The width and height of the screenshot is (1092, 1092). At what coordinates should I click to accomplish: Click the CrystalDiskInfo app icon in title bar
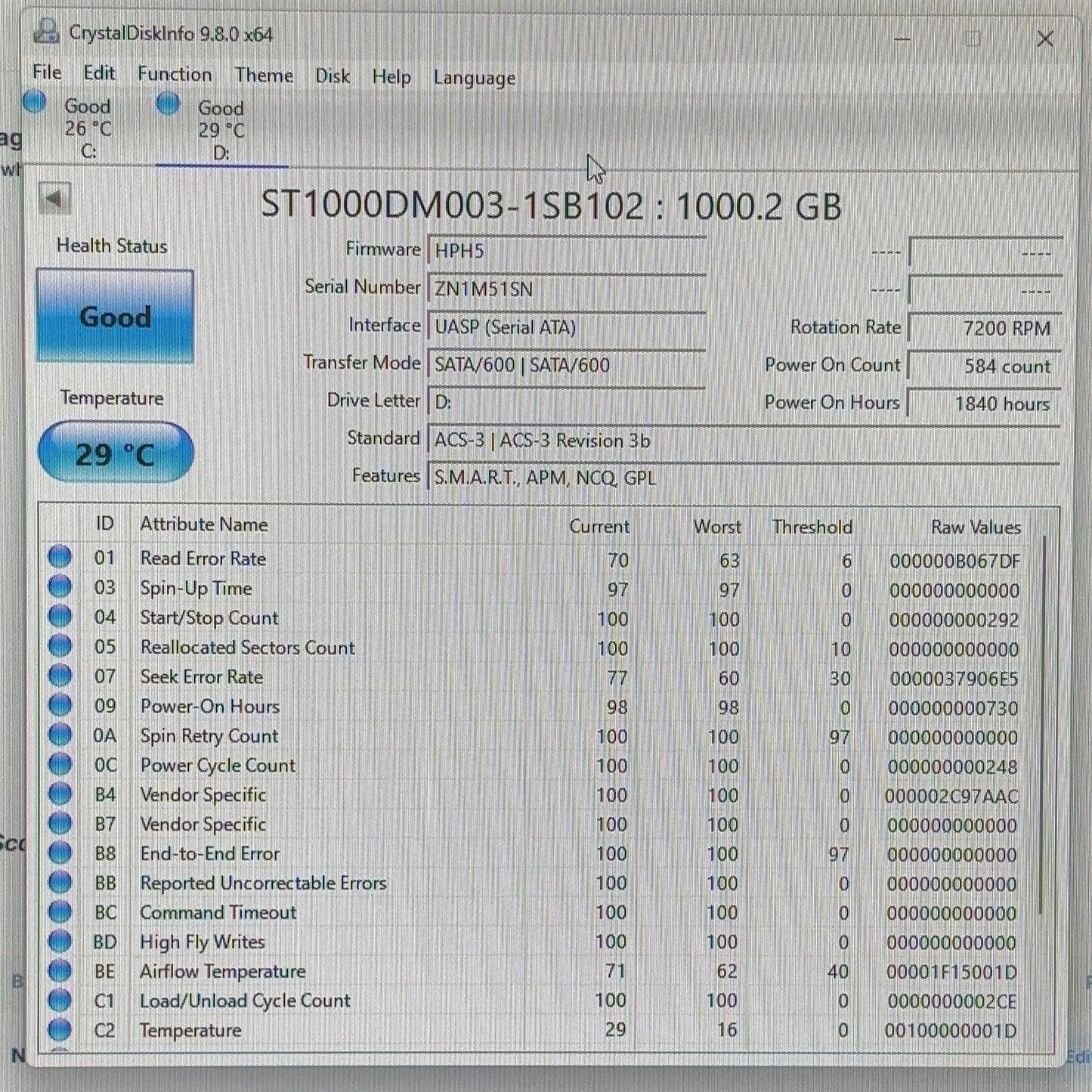(x=46, y=32)
